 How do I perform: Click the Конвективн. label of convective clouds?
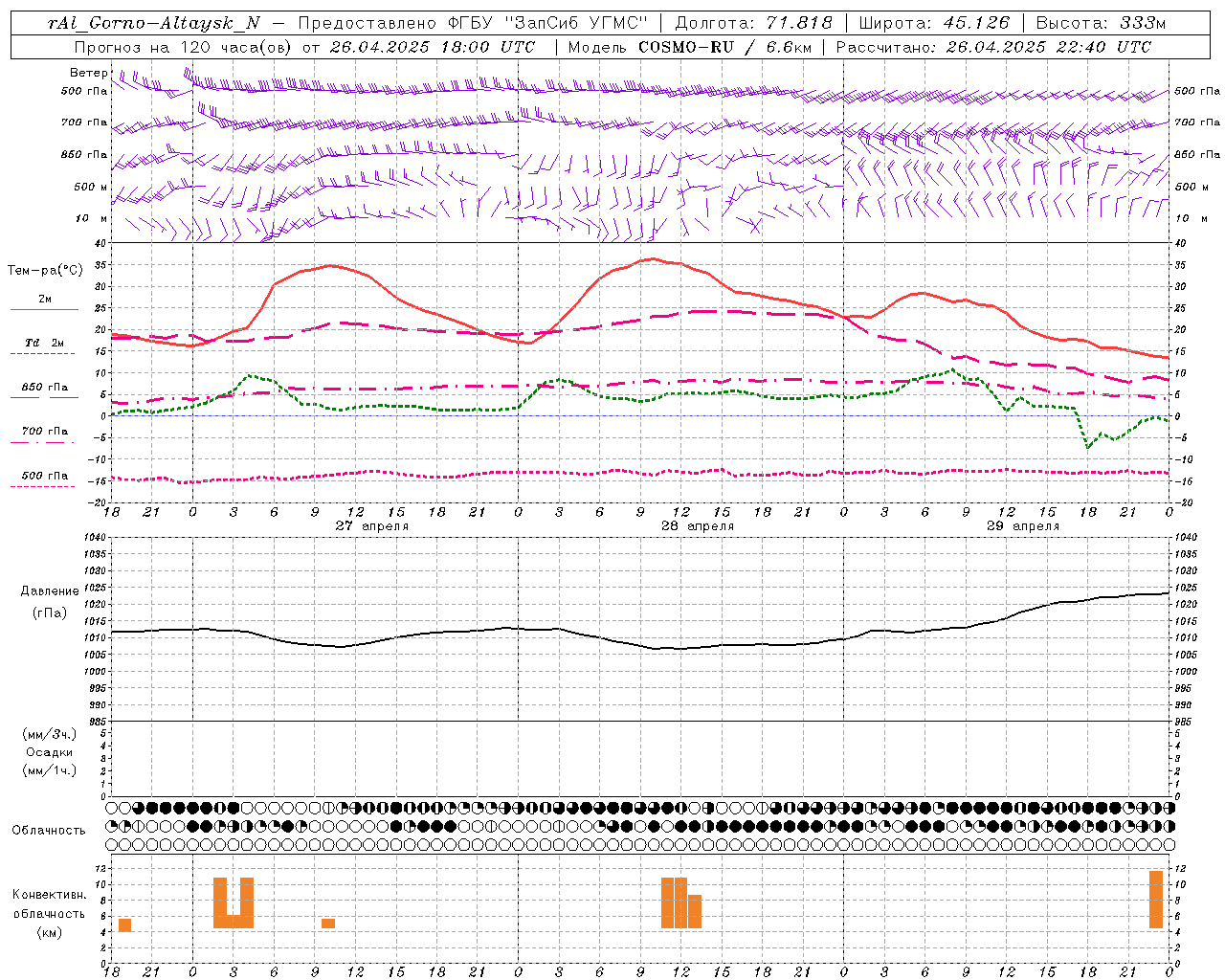coord(50,895)
